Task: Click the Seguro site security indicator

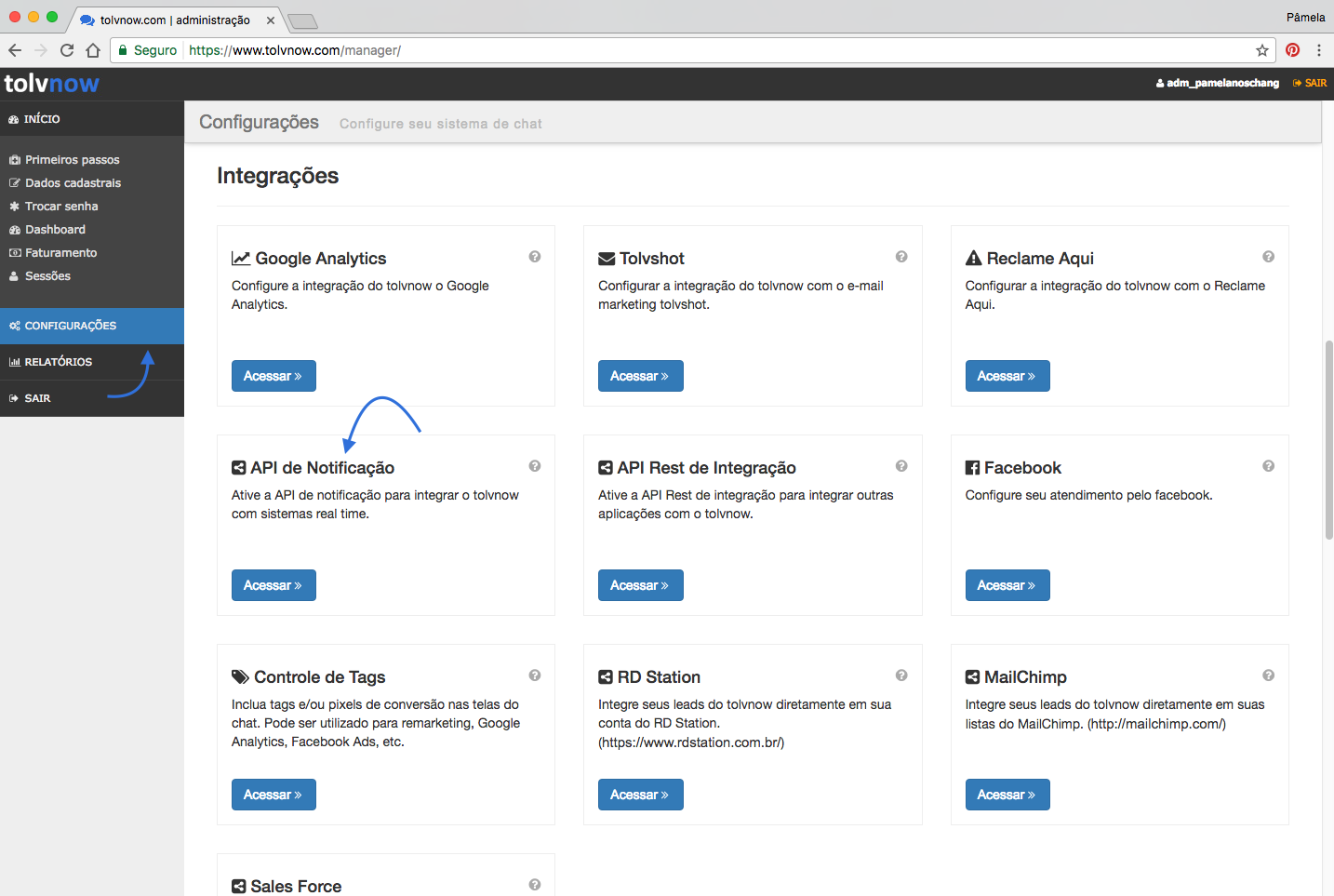Action: click(x=147, y=50)
